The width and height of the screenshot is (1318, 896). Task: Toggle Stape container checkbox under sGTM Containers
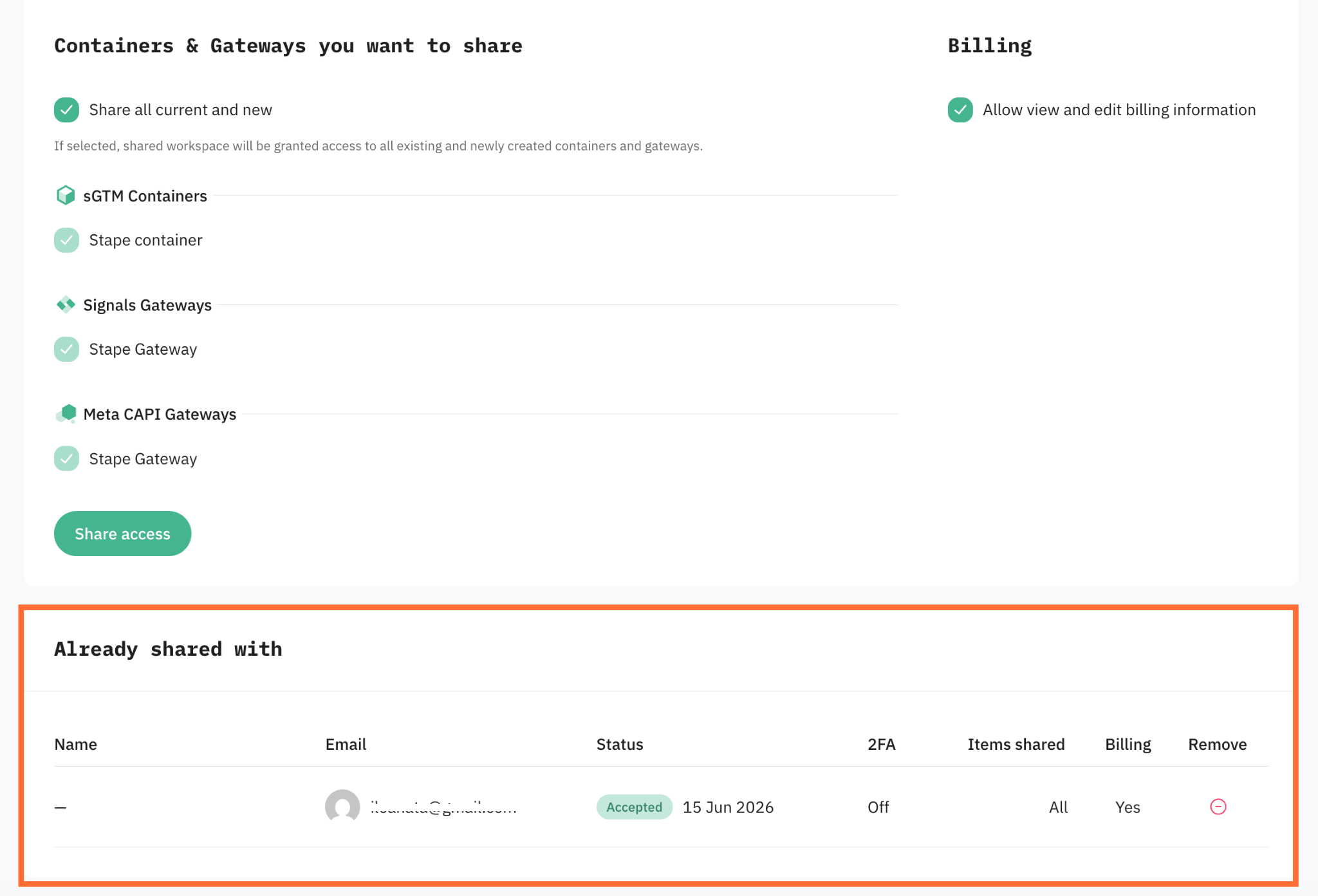[66, 240]
